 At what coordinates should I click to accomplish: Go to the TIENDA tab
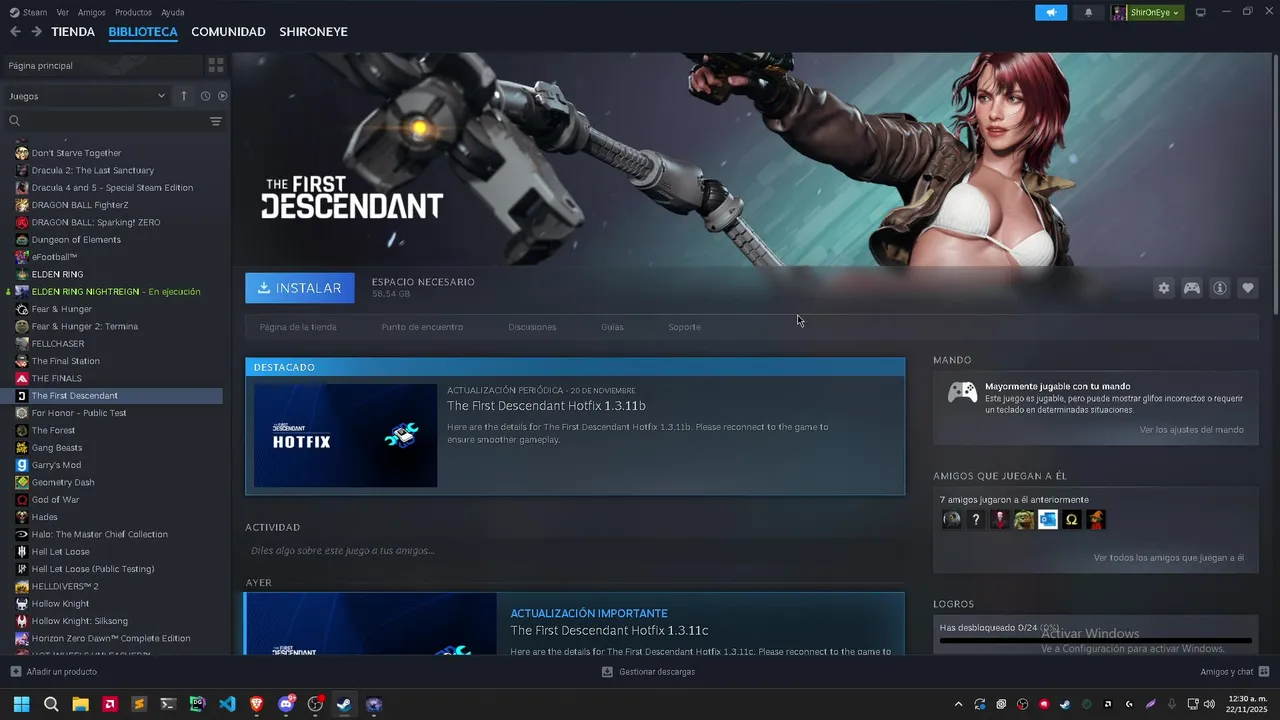pyautogui.click(x=73, y=32)
